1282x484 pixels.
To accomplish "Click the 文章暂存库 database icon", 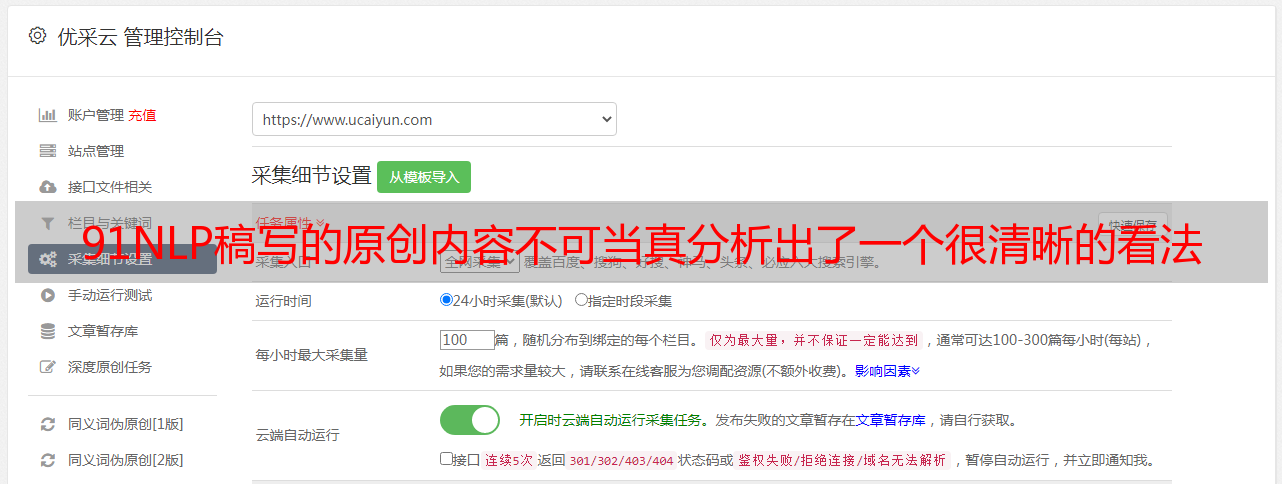I will click(x=47, y=331).
